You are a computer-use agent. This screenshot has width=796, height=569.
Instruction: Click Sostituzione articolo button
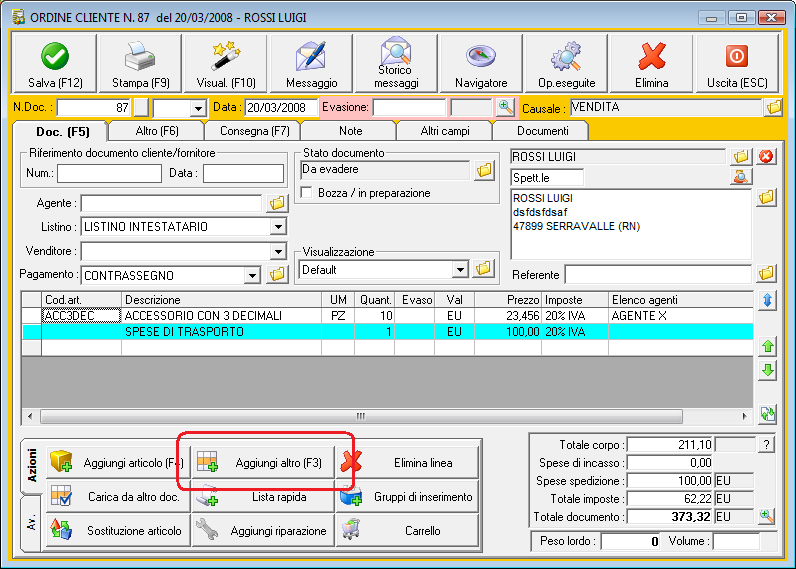click(119, 530)
